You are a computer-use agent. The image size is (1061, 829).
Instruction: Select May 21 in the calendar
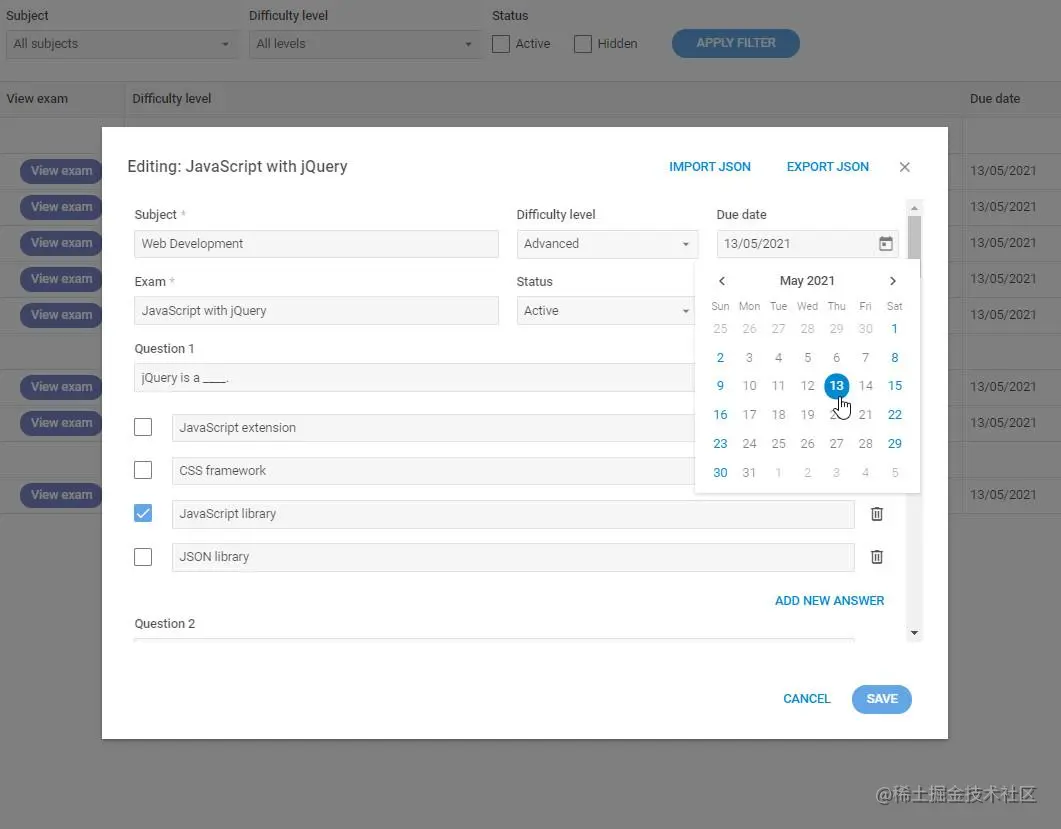tap(865, 414)
